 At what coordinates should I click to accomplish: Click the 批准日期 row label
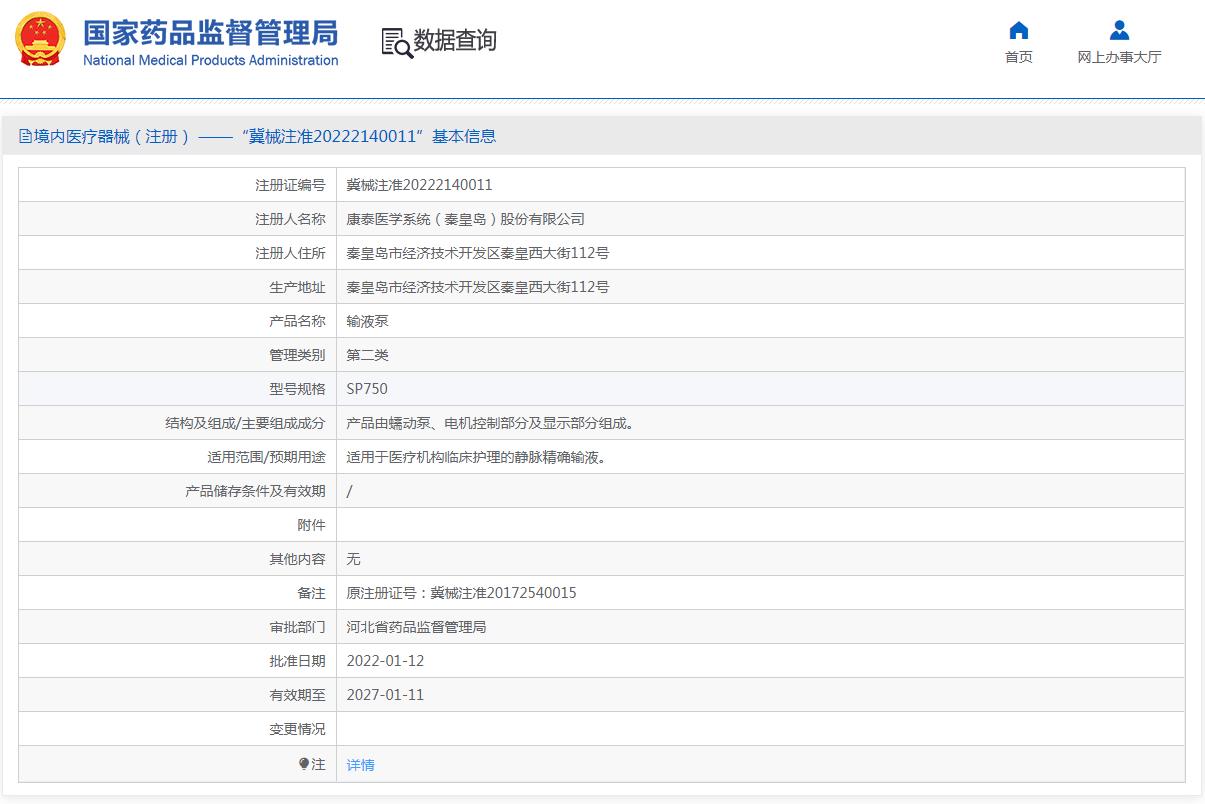coord(297,661)
